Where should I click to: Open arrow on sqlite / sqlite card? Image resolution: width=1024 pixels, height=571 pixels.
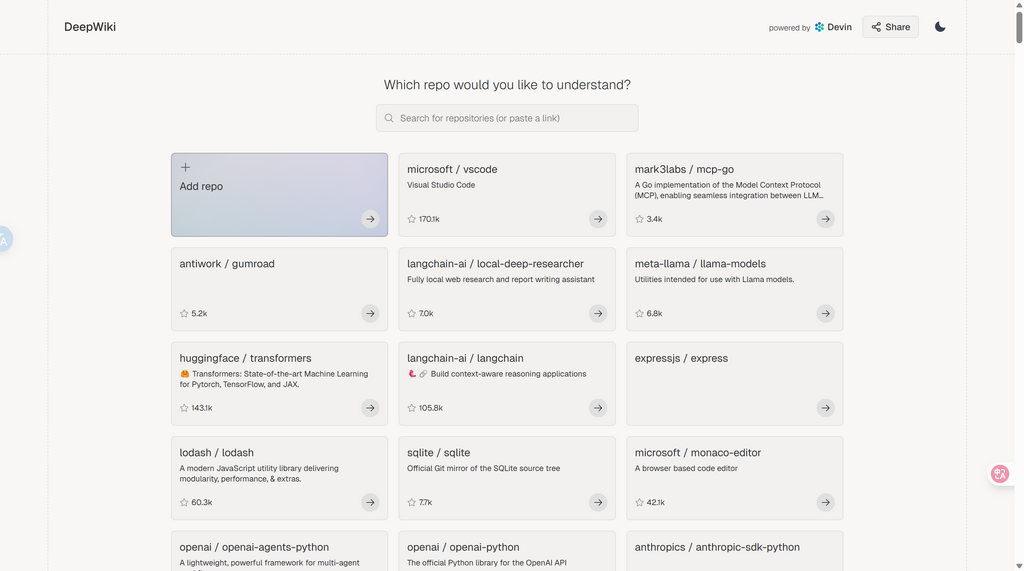click(x=598, y=502)
